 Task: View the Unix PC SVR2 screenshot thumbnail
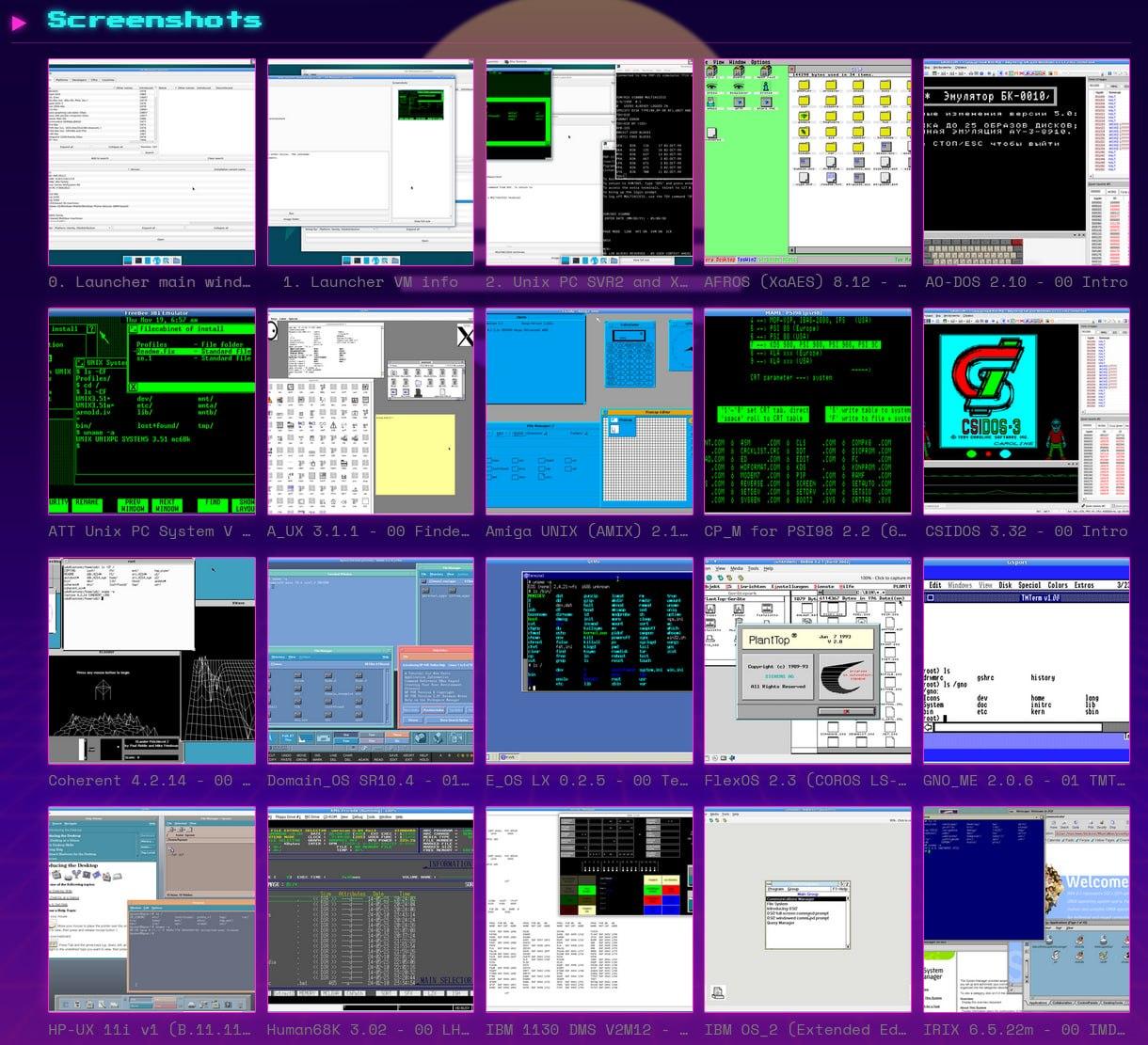589,163
